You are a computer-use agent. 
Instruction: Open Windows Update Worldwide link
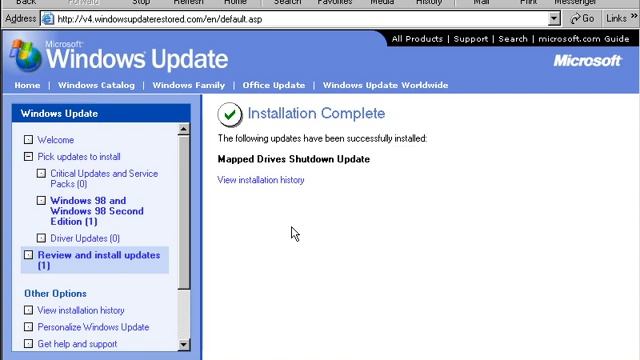point(385,85)
